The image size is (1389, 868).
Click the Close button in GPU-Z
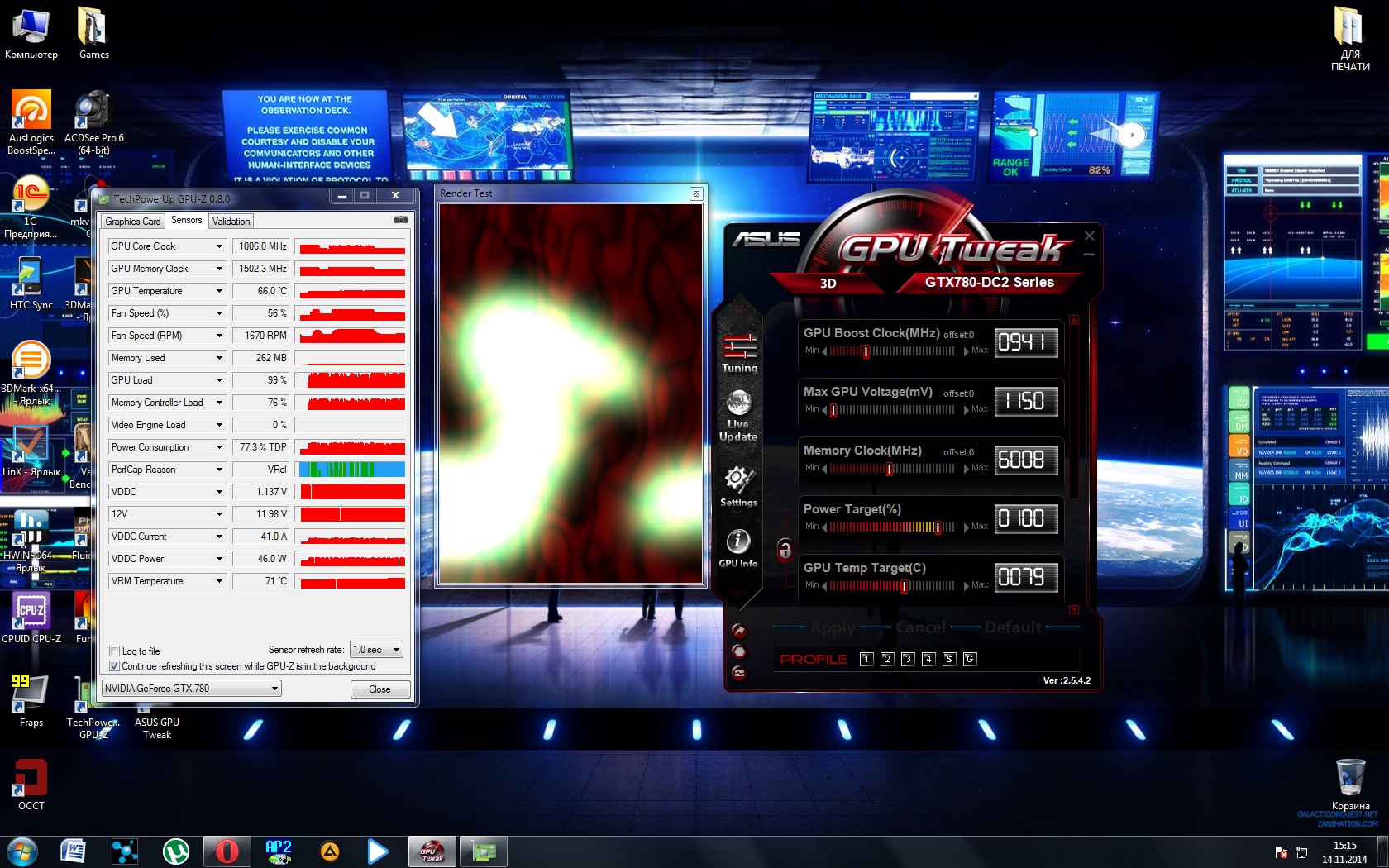tap(379, 689)
